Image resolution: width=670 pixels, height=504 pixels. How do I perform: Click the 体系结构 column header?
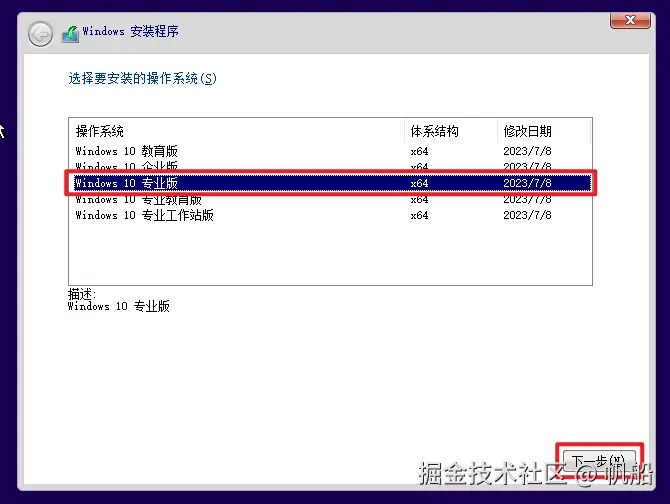click(451, 131)
